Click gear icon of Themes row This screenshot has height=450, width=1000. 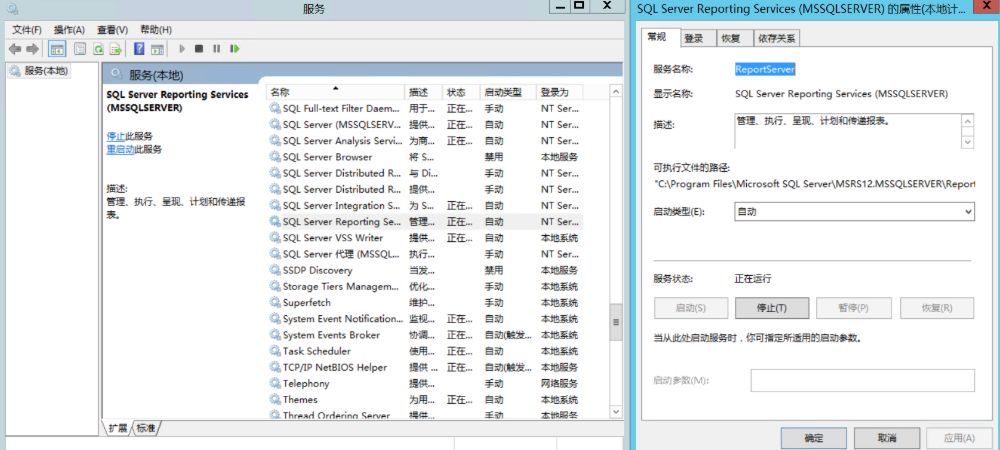275,400
